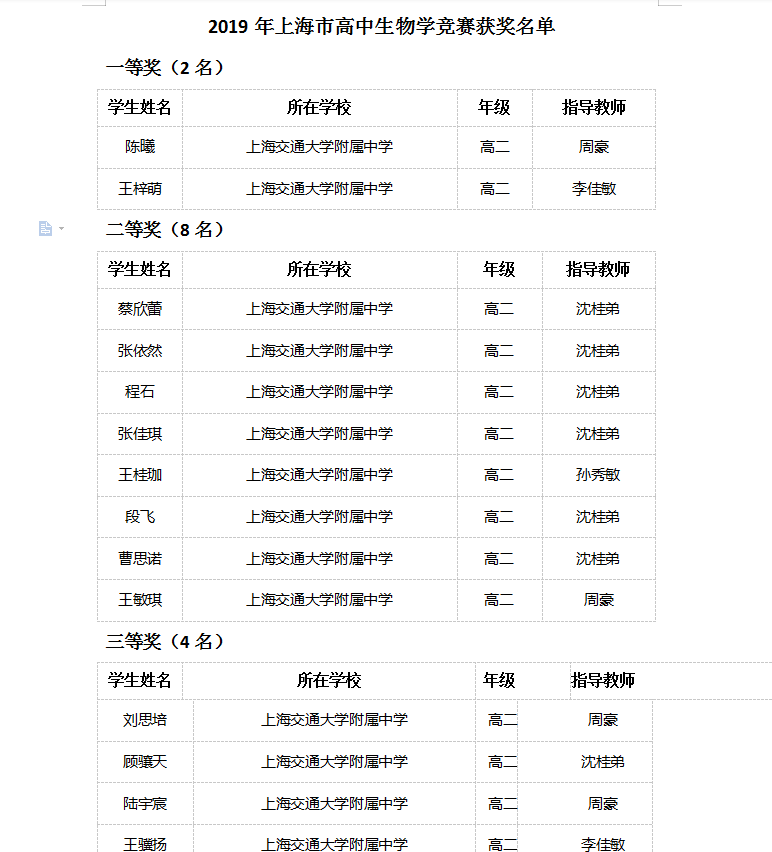Click the school cell in 张佳琪's row

click(x=319, y=434)
